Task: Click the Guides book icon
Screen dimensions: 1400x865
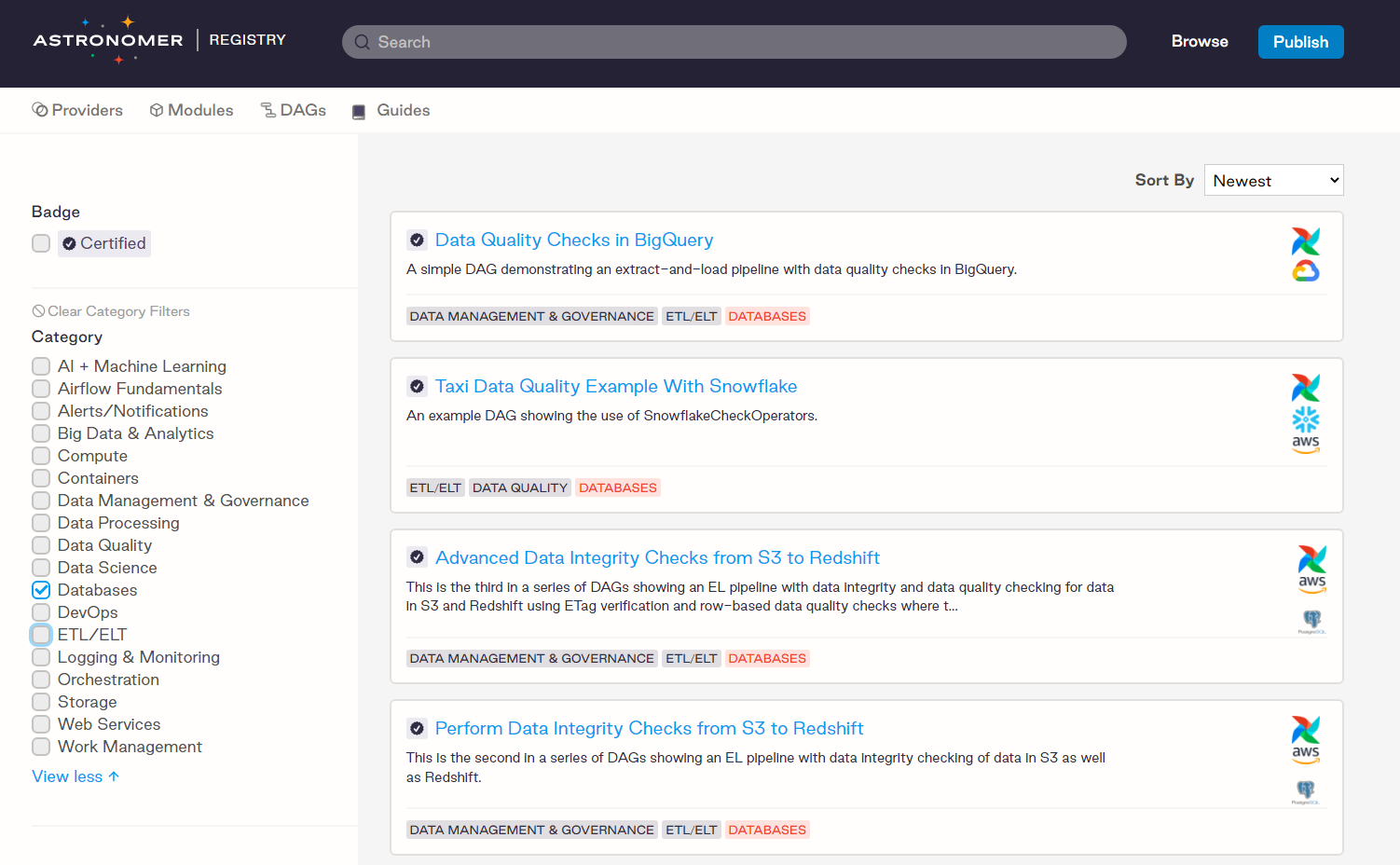Action: [x=359, y=111]
